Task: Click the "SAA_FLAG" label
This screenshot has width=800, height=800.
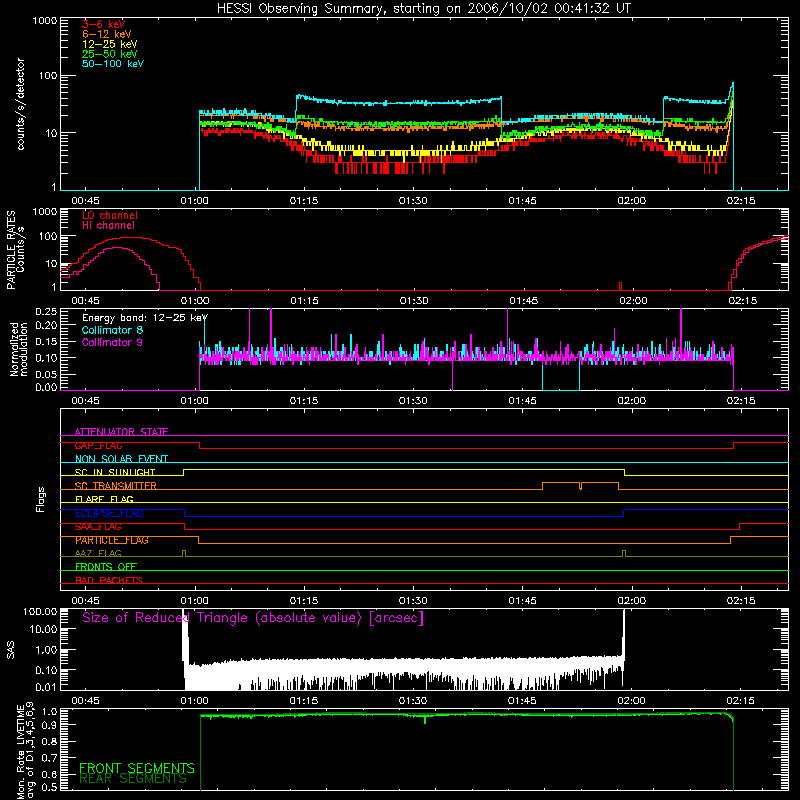Action: tap(98, 527)
